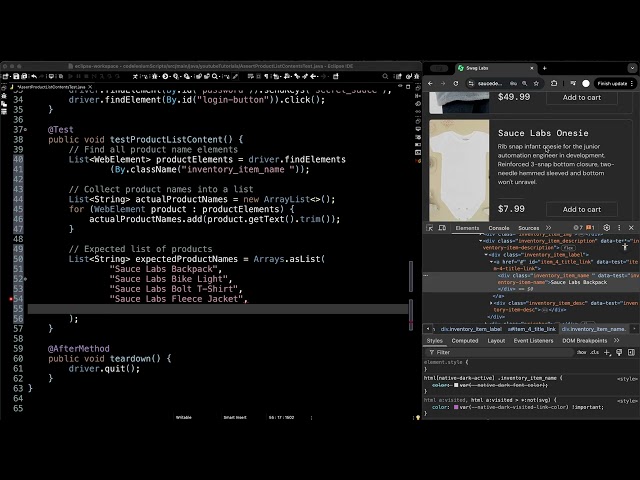This screenshot has width=640, height=480.
Task: Click the div.inventory_item_label breadcrumb
Action: pyautogui.click(x=471, y=329)
